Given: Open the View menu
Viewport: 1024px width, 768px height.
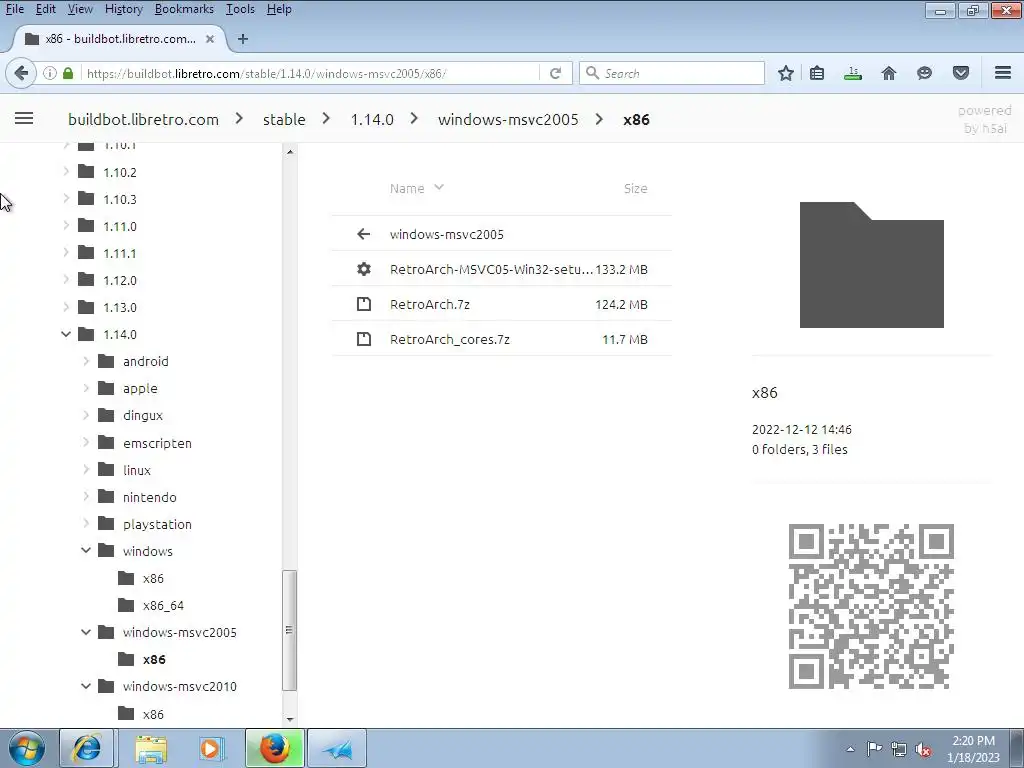Looking at the screenshot, I should 80,9.
